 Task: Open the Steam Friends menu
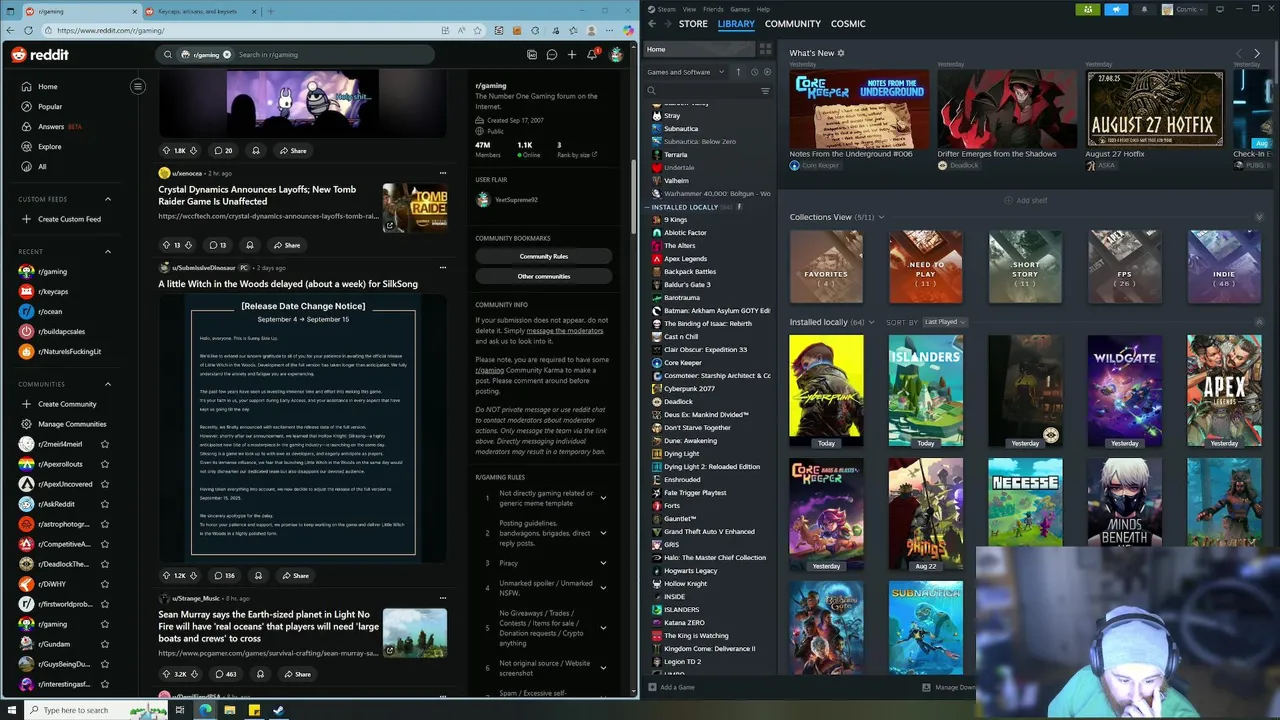[713, 9]
